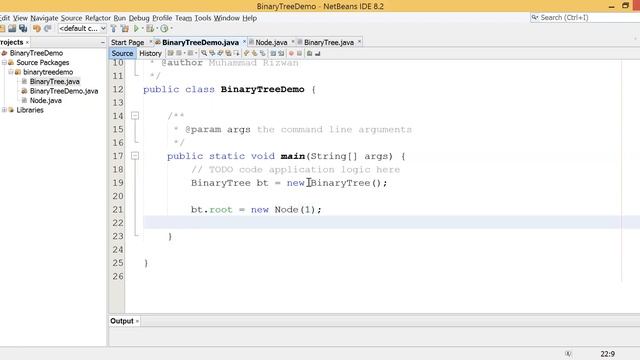Click the Debug Project icon
Screen dimensions: 640x360
(150, 29)
